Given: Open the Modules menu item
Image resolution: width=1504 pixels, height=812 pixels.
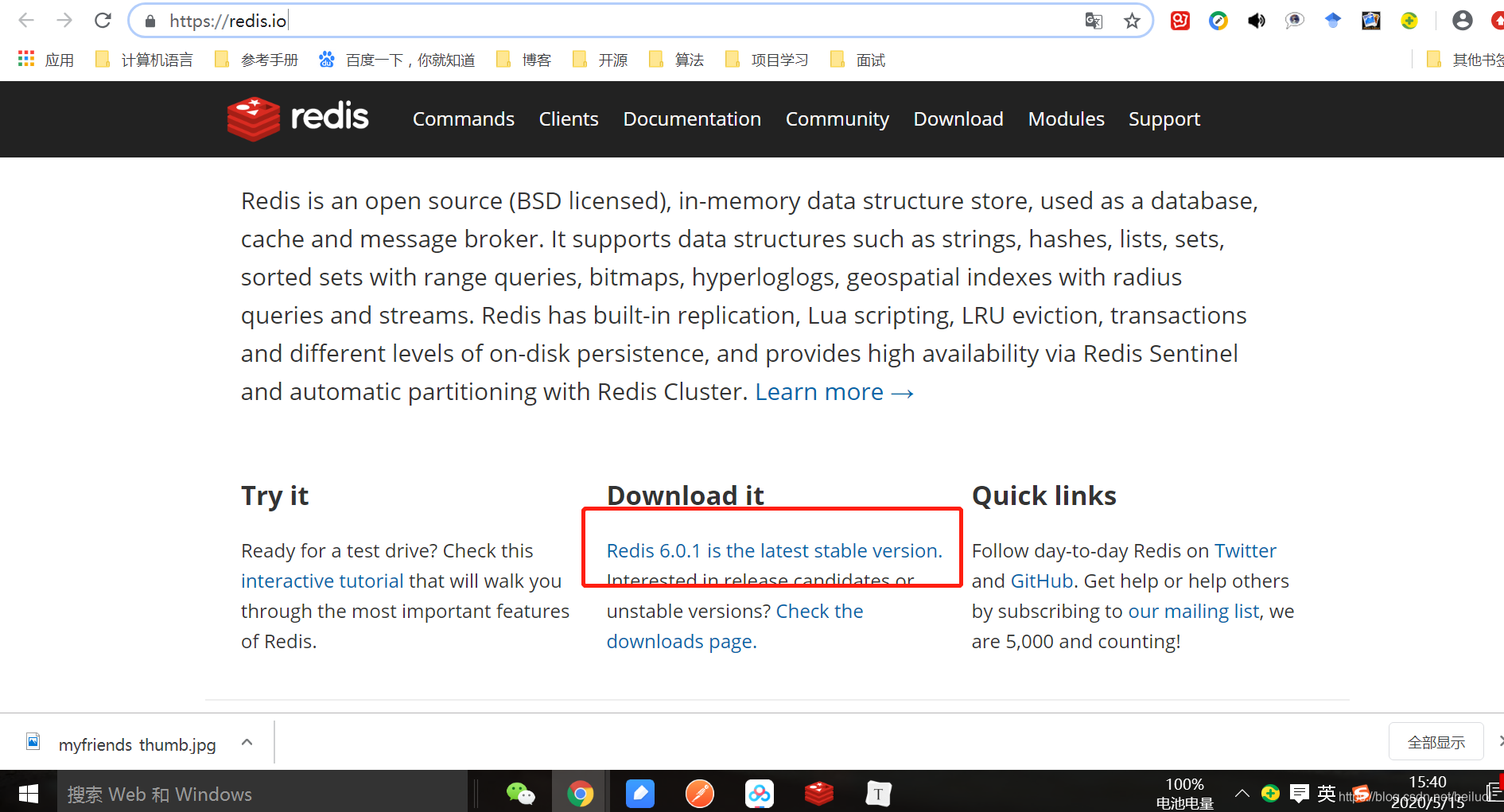Looking at the screenshot, I should [1067, 118].
